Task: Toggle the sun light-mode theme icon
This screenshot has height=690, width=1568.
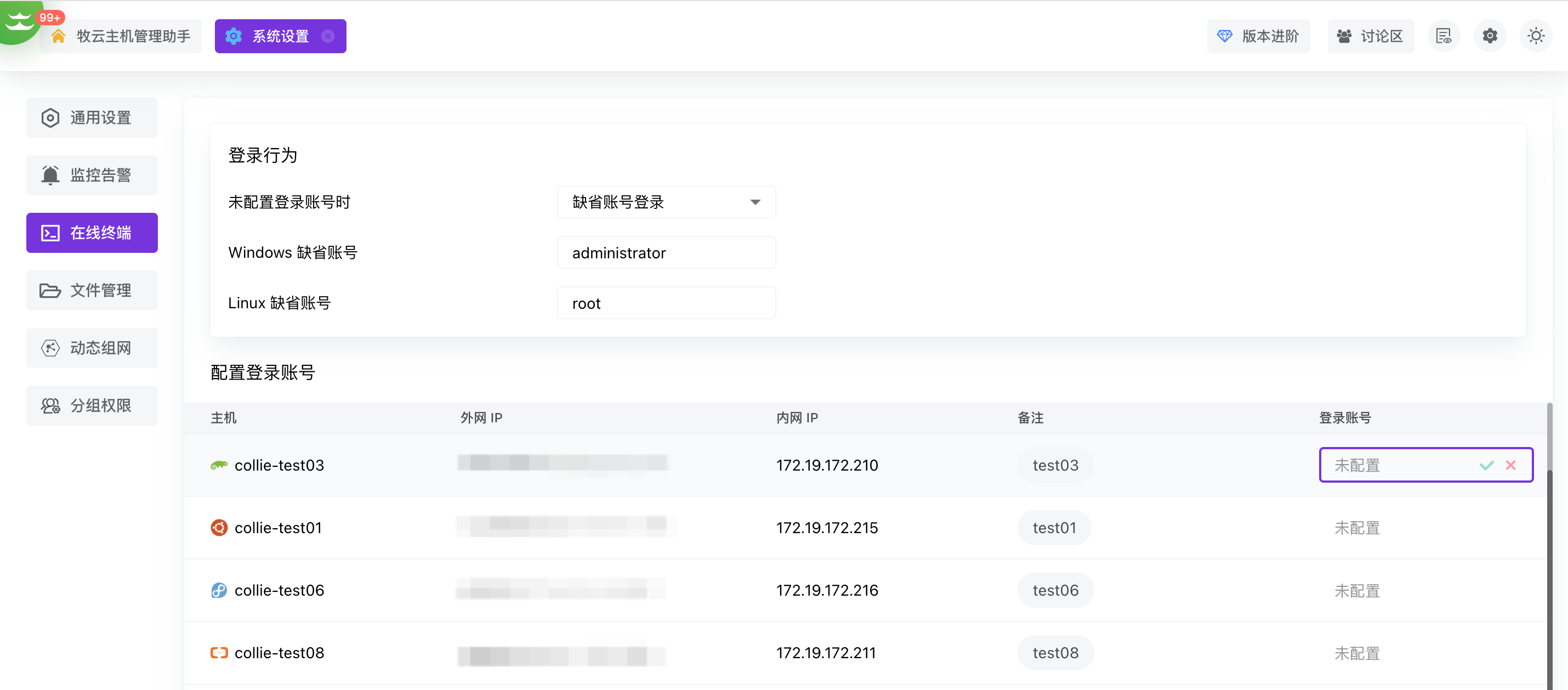Action: tap(1535, 36)
